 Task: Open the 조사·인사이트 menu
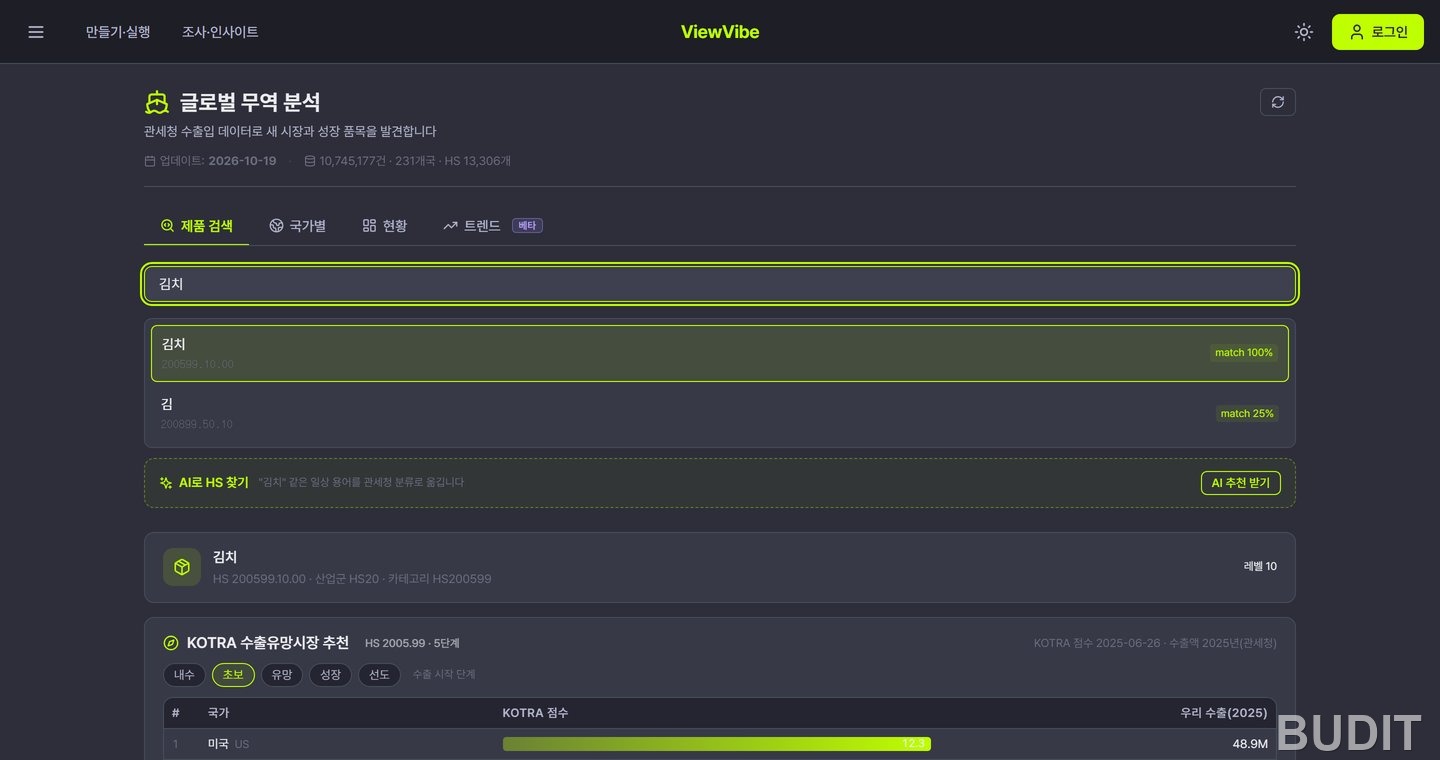coord(220,32)
